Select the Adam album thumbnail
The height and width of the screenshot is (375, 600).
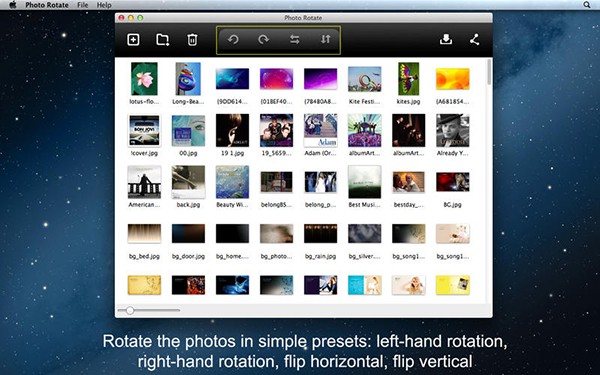tap(321, 130)
